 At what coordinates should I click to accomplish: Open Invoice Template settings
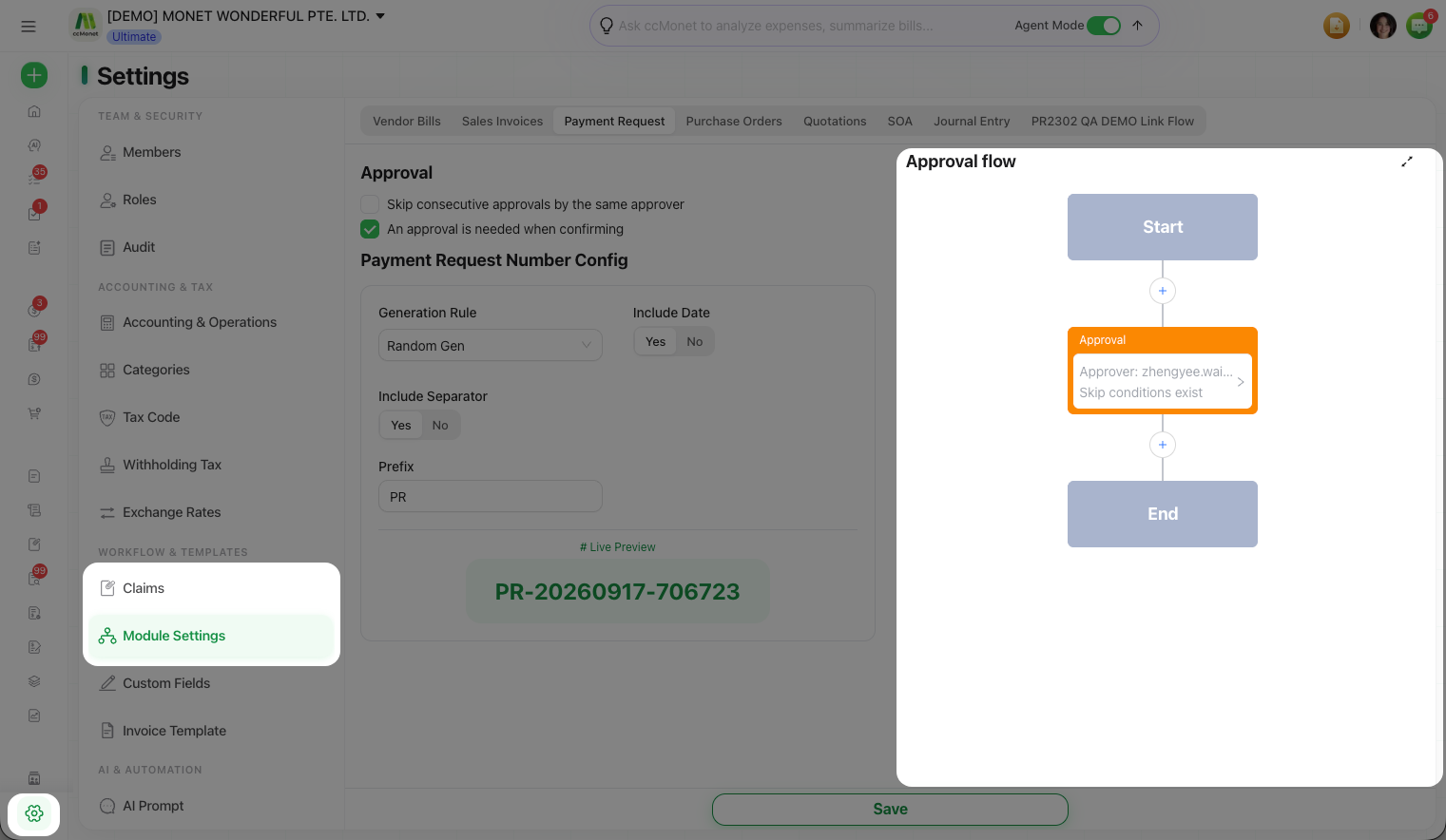(211, 731)
